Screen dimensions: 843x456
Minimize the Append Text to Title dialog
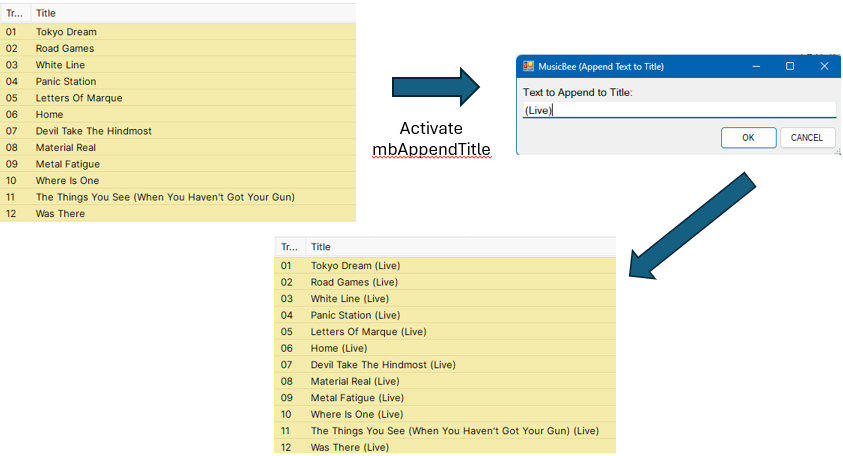click(x=756, y=66)
